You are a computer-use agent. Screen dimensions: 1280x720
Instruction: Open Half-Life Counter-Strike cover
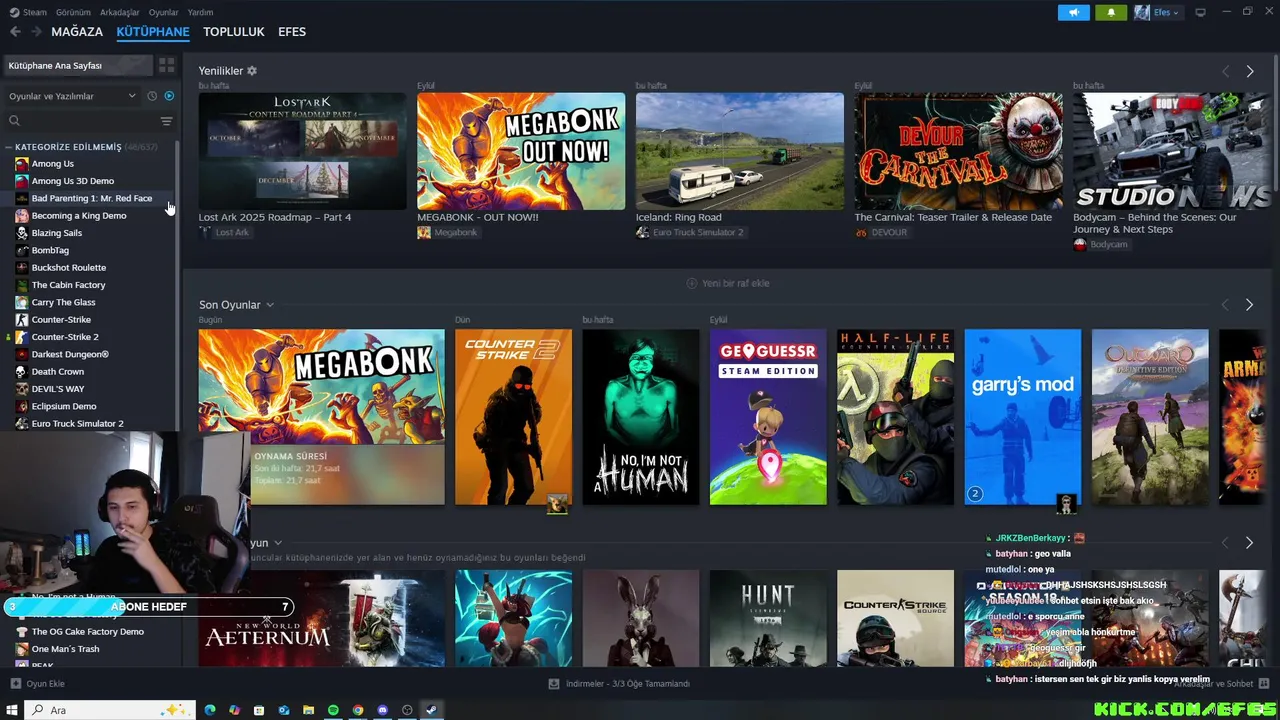pyautogui.click(x=895, y=417)
